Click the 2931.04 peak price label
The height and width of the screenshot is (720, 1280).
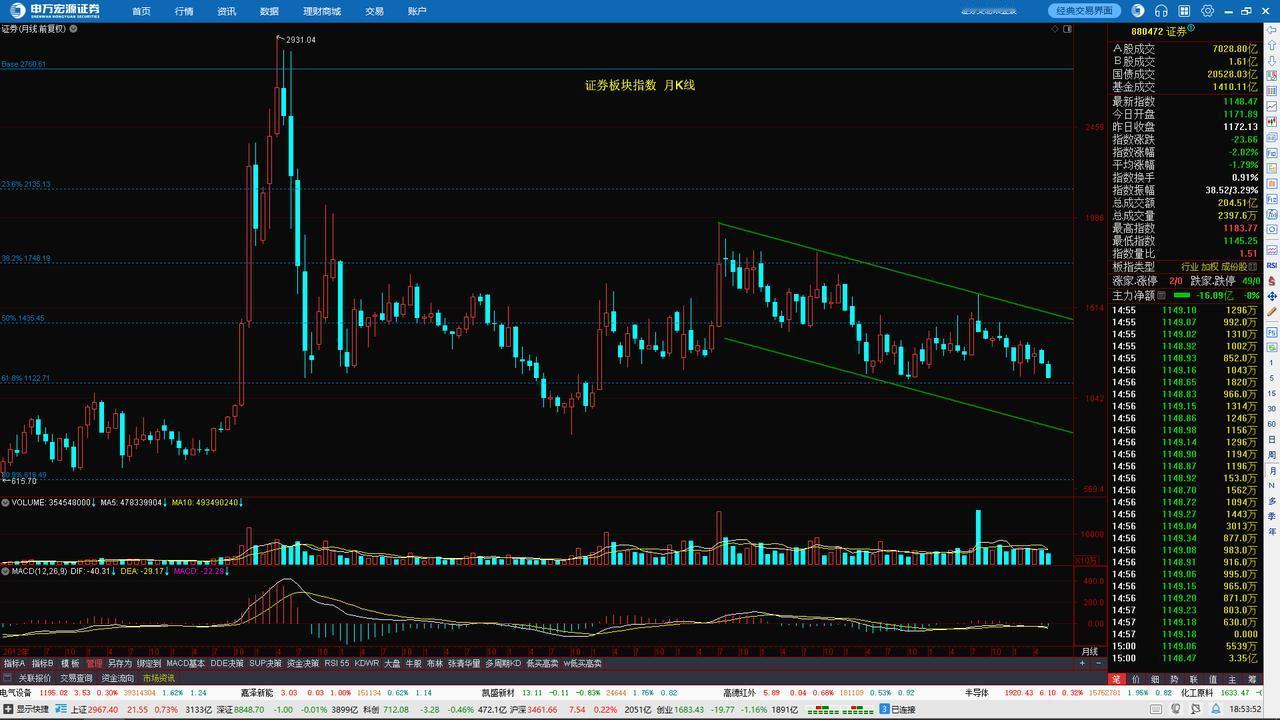point(300,40)
